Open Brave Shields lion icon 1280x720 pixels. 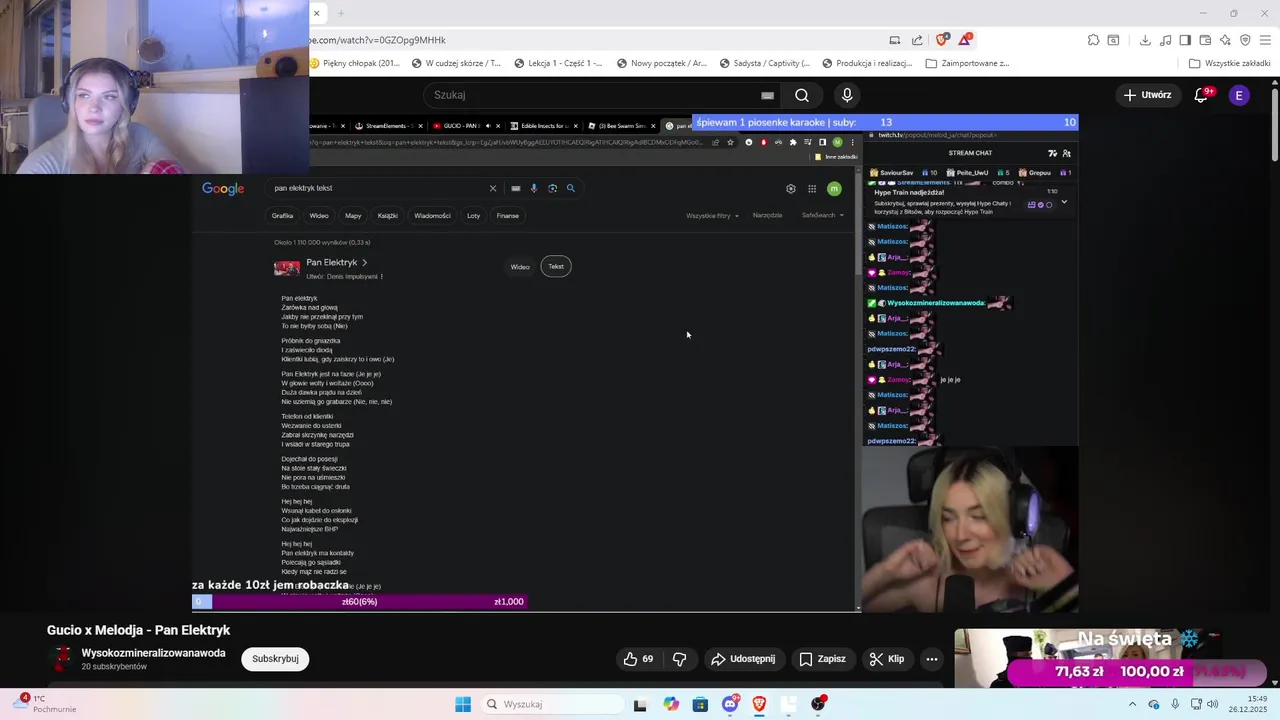[x=942, y=40]
